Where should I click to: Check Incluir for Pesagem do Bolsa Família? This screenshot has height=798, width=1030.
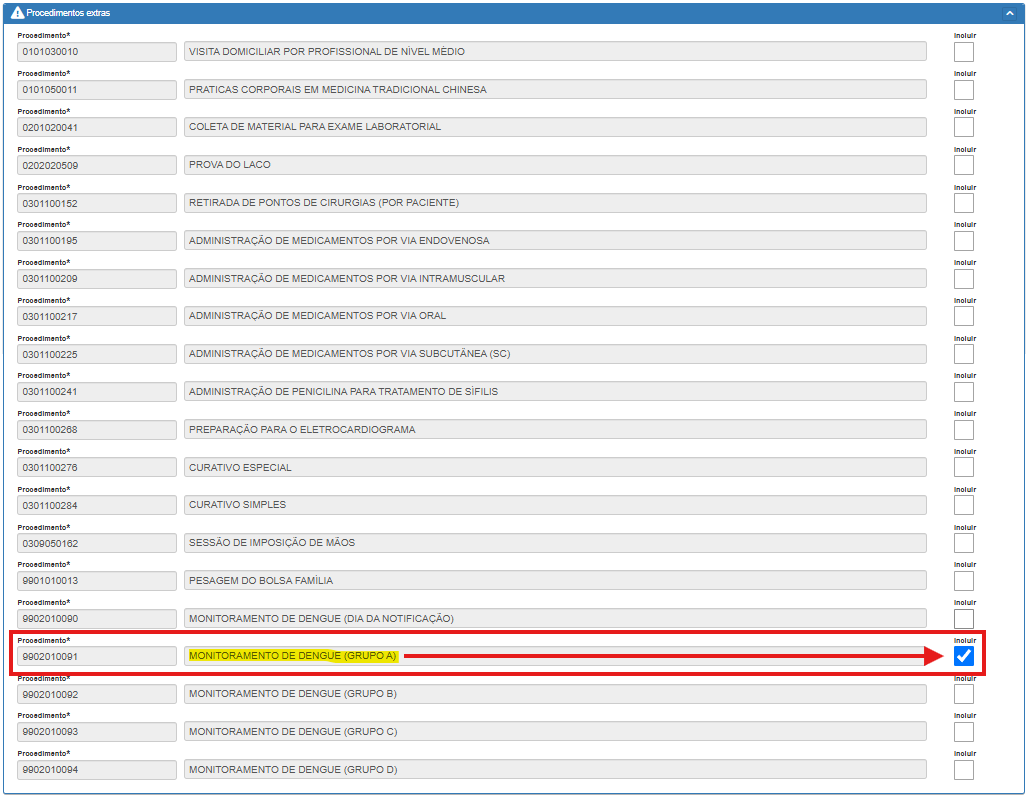964,581
